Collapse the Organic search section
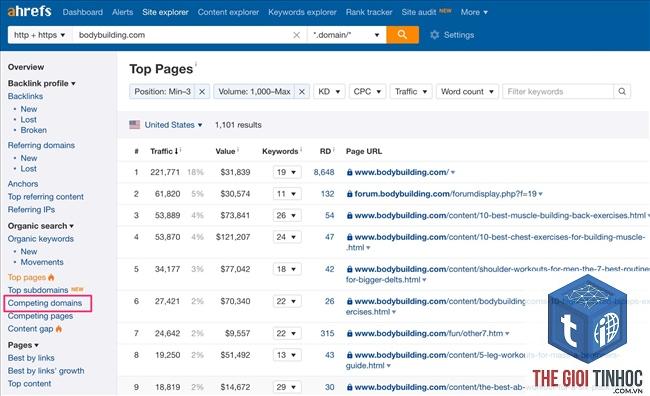 click(41, 226)
